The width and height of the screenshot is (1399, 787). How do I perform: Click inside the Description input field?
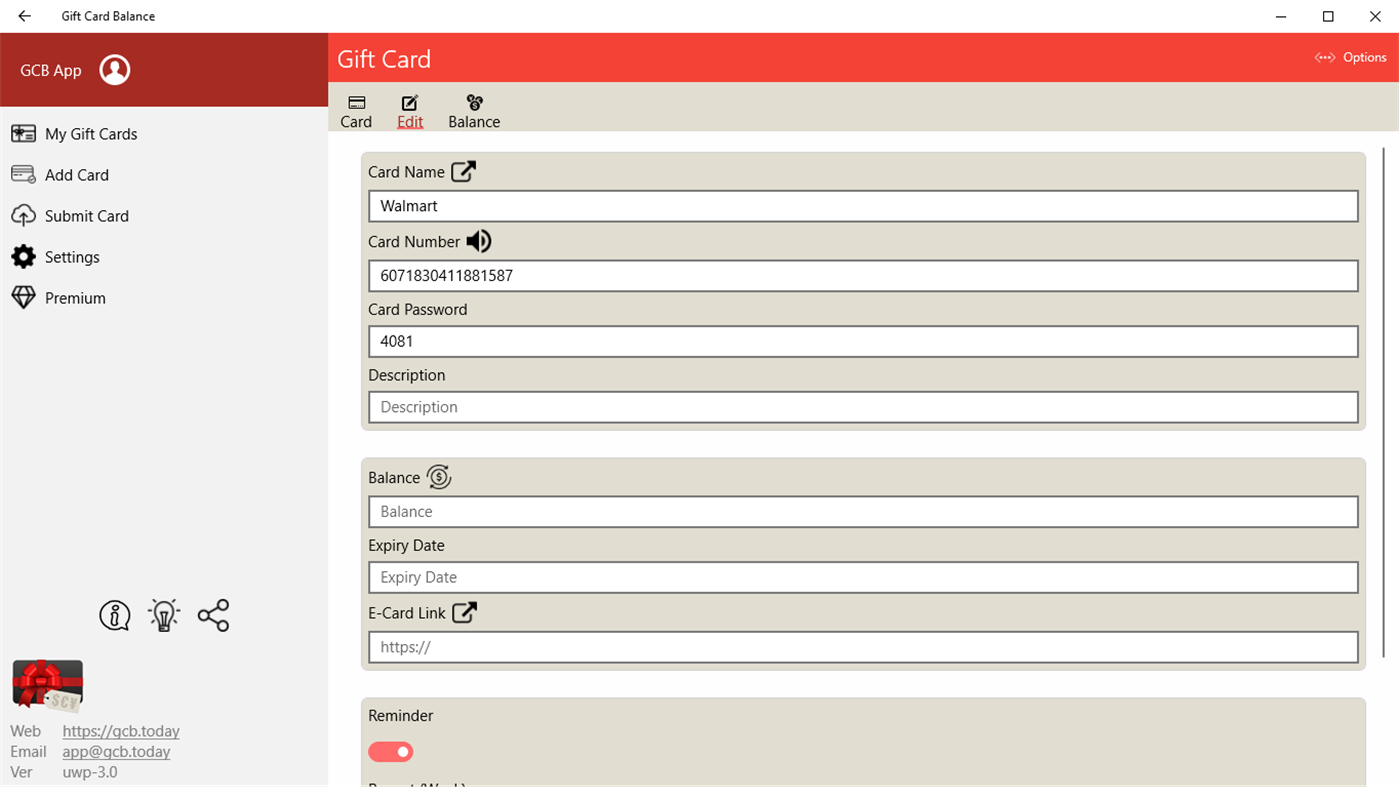coord(862,407)
